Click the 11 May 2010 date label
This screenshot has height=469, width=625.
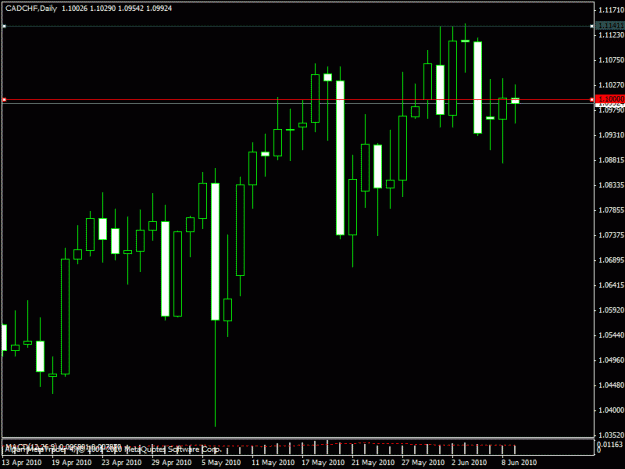(273, 462)
